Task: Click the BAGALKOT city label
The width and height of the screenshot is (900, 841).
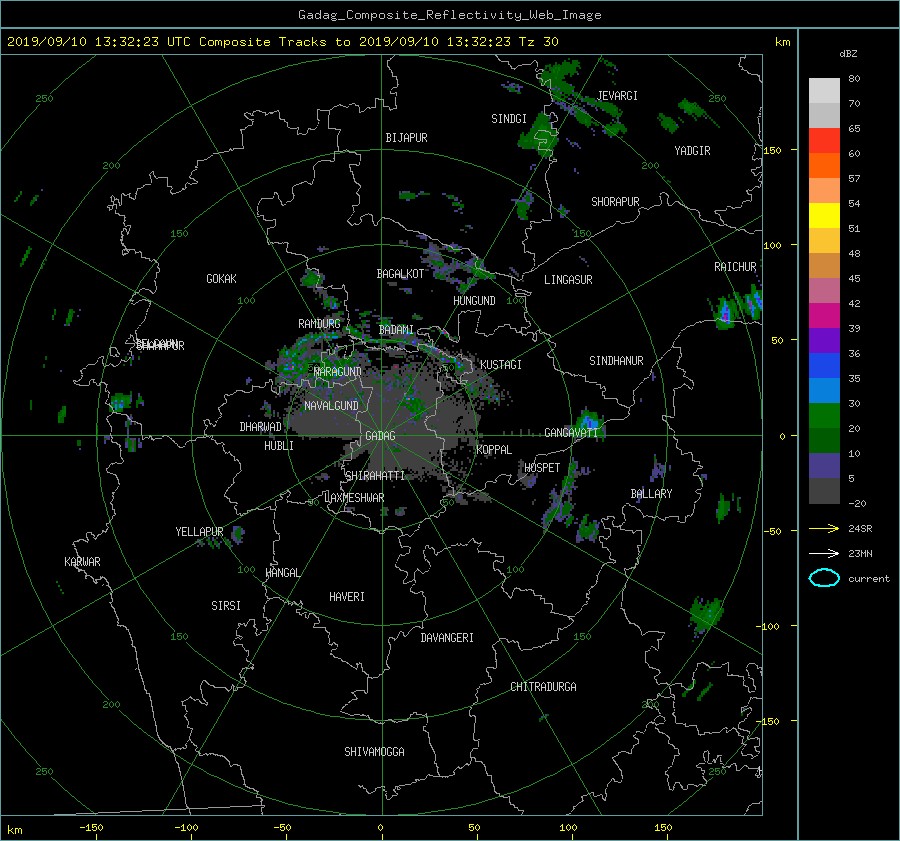Action: [x=400, y=274]
